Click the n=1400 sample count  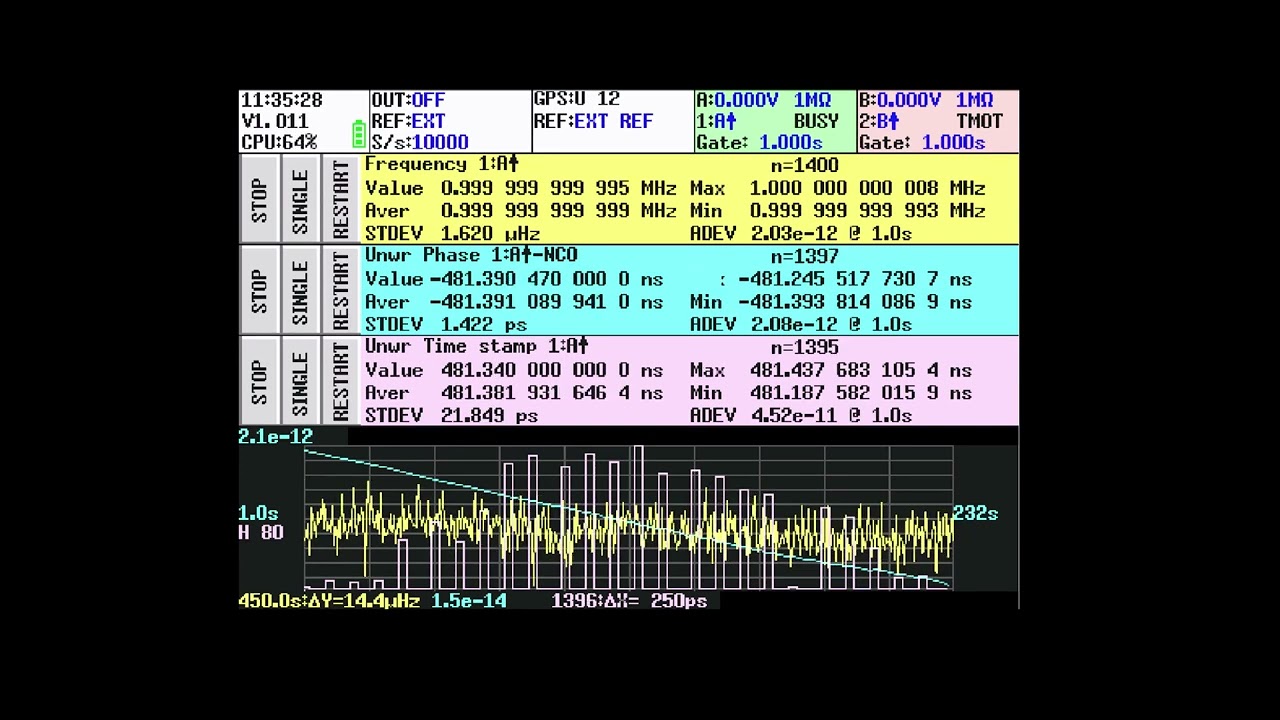[x=804, y=165]
